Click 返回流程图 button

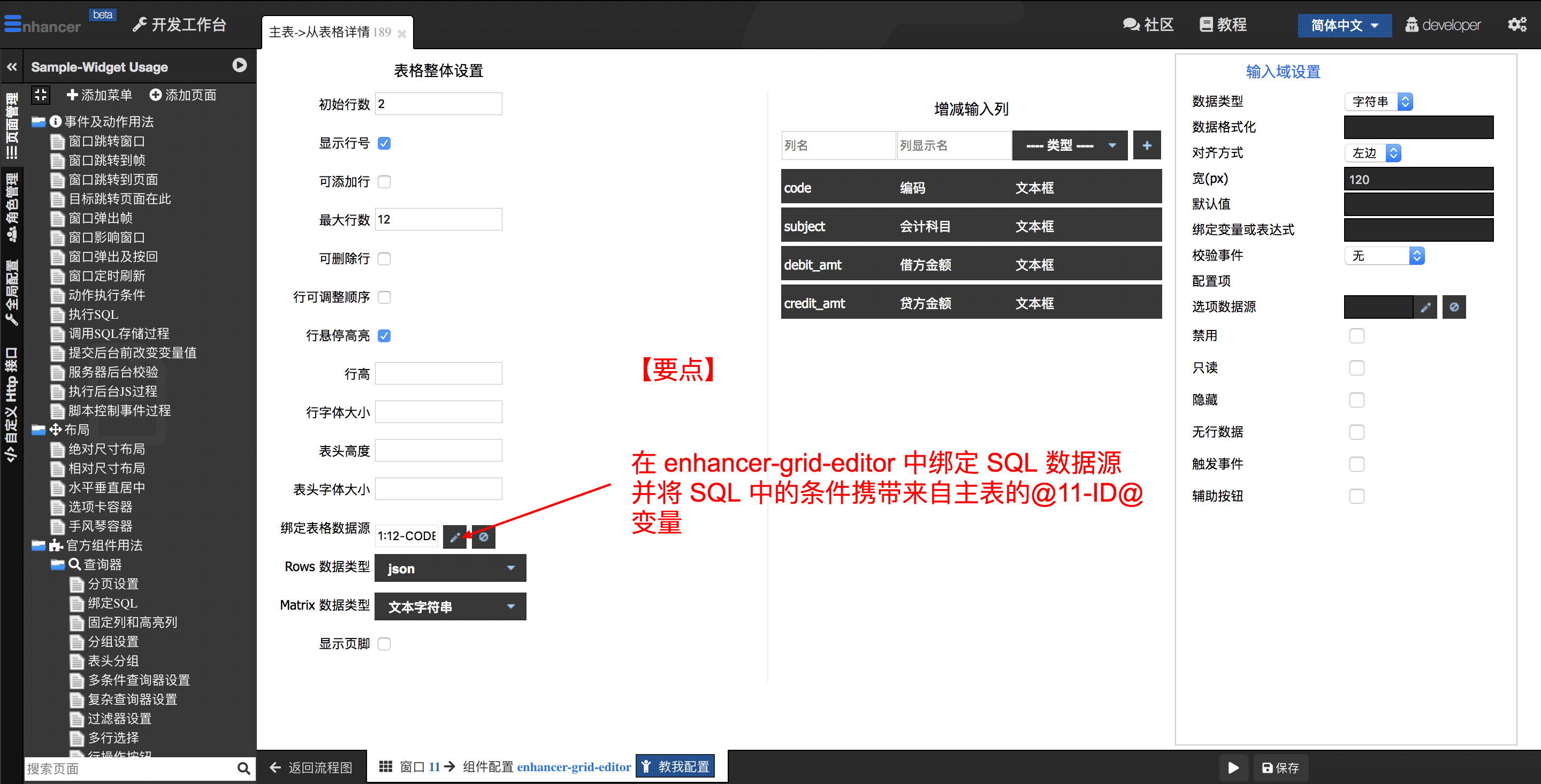point(311,767)
